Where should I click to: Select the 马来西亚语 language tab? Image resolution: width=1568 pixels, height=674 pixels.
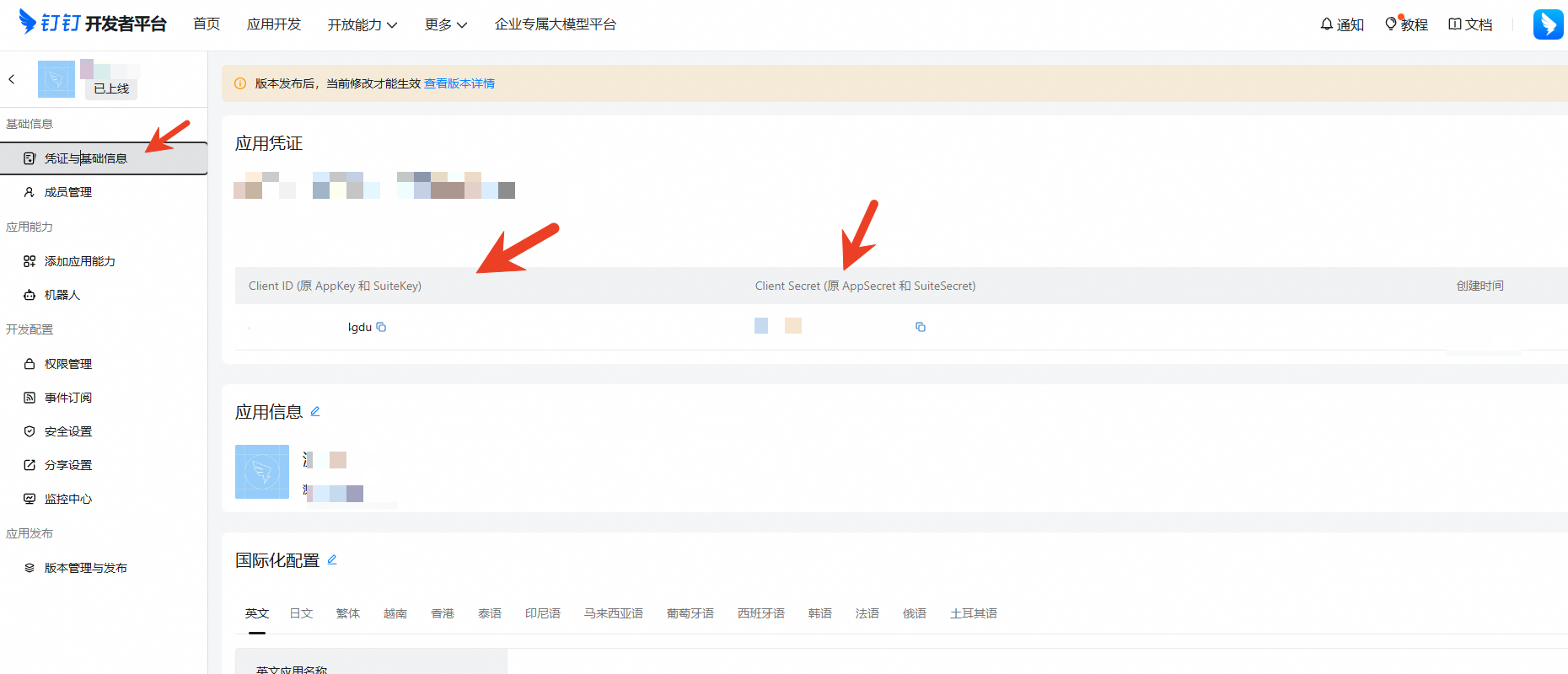614,613
